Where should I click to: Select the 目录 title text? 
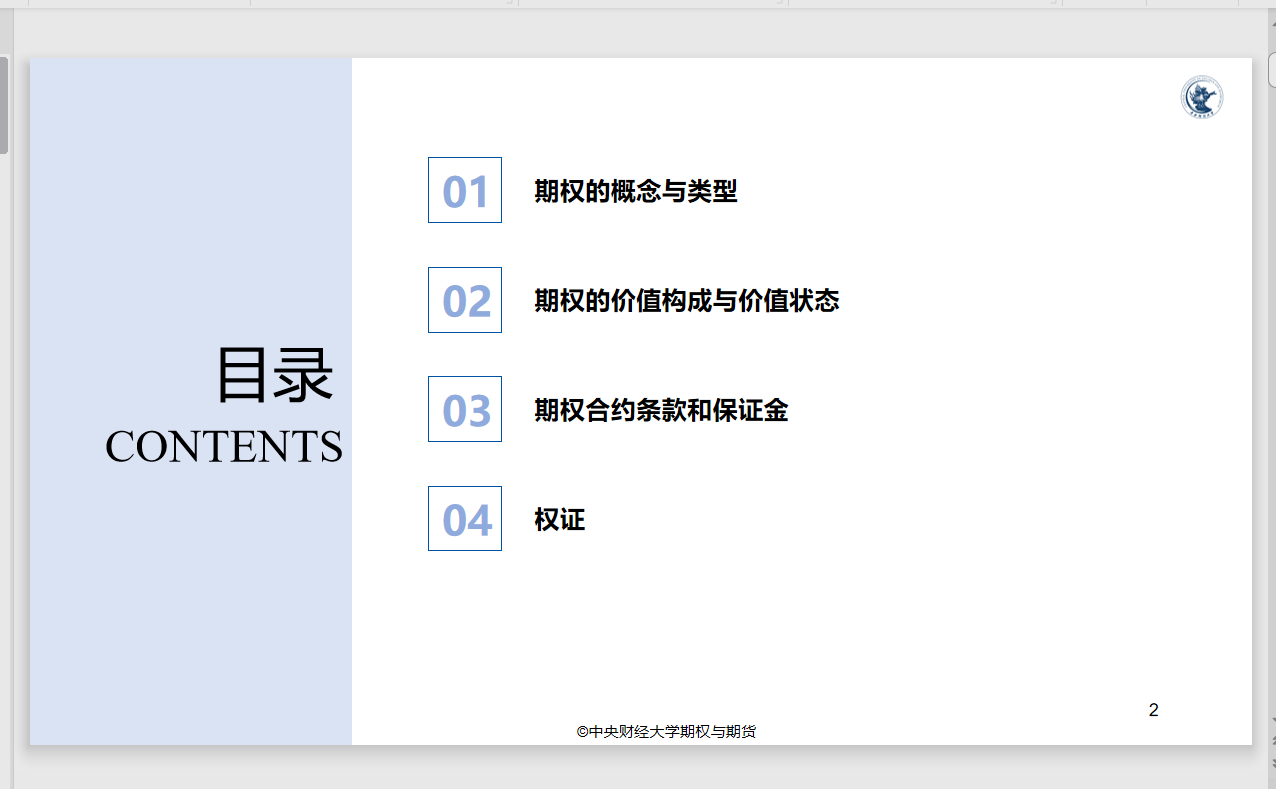tap(274, 376)
